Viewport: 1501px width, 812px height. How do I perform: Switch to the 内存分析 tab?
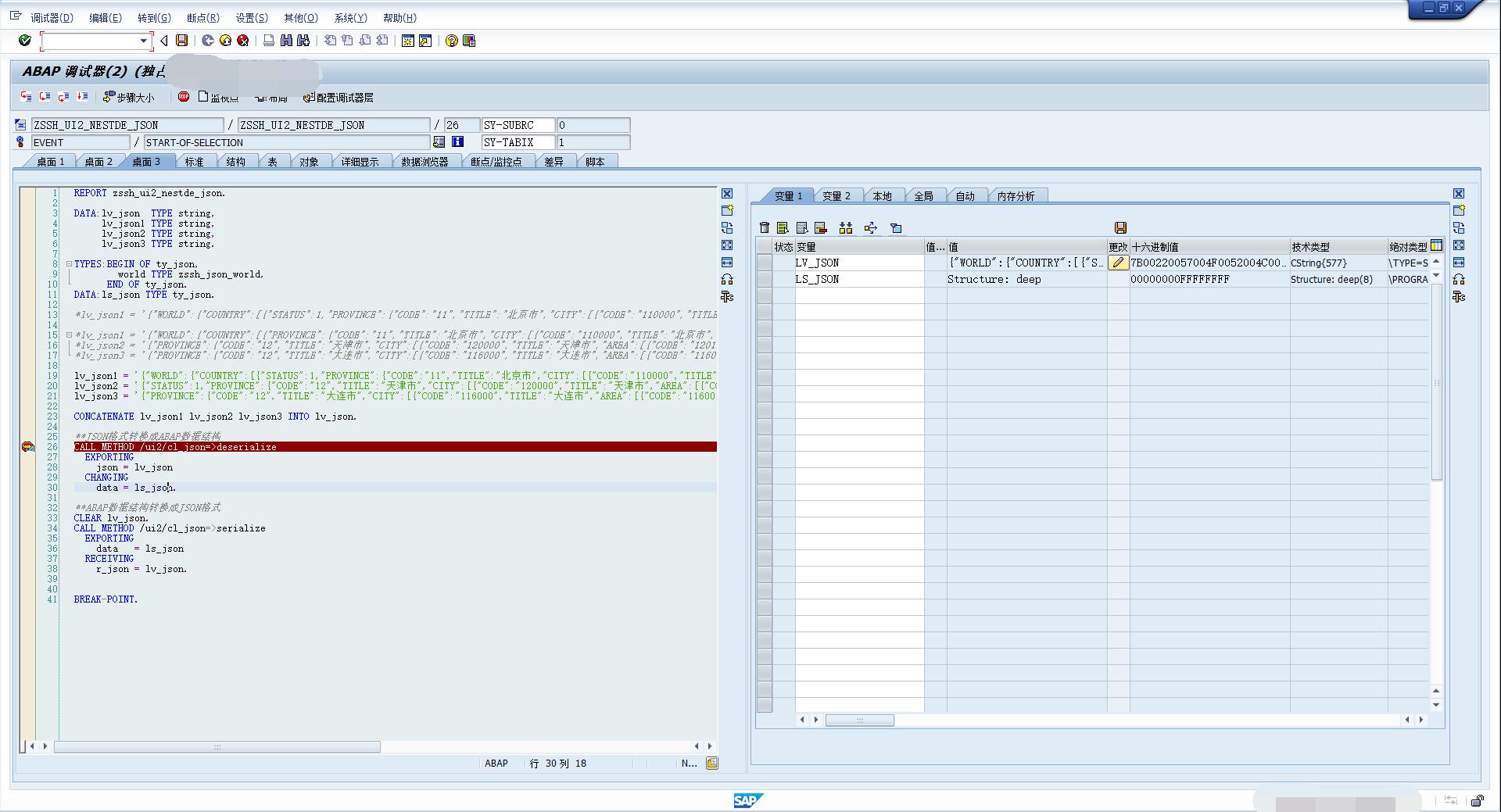point(1016,196)
